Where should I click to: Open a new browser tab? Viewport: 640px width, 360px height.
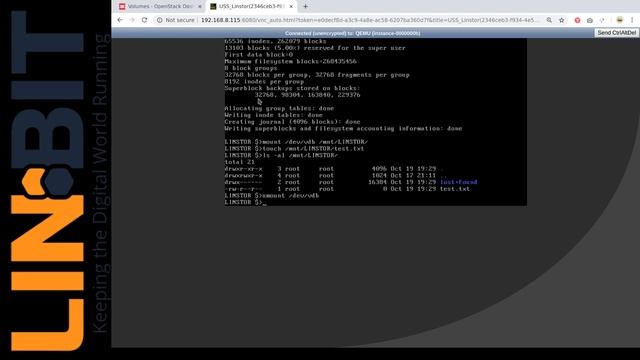[x=305, y=7]
